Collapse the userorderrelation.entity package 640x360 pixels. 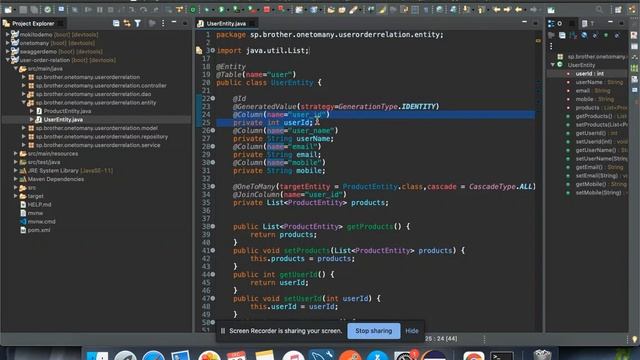point(24,103)
